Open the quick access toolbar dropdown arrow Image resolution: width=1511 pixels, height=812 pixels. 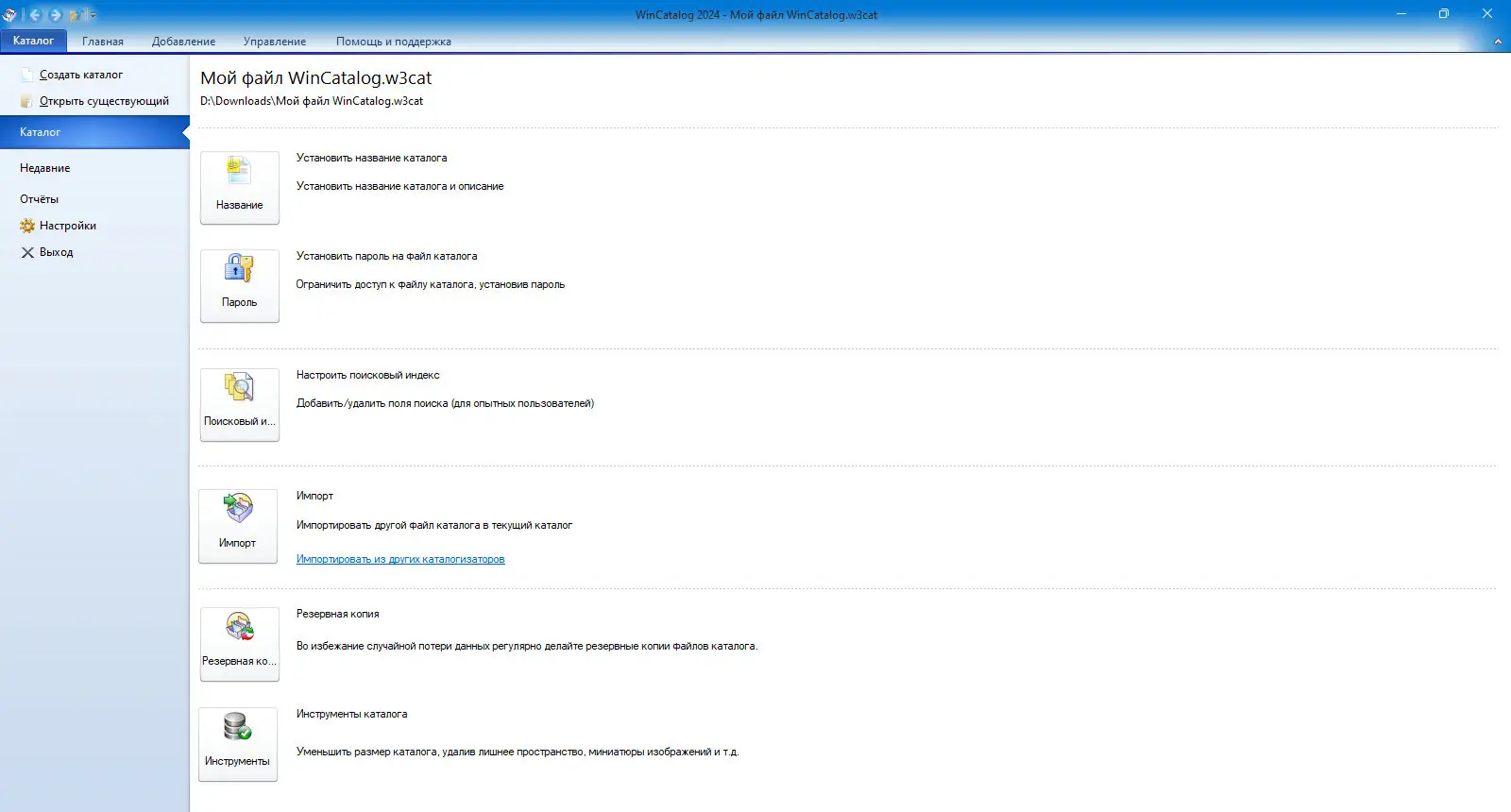[93, 16]
